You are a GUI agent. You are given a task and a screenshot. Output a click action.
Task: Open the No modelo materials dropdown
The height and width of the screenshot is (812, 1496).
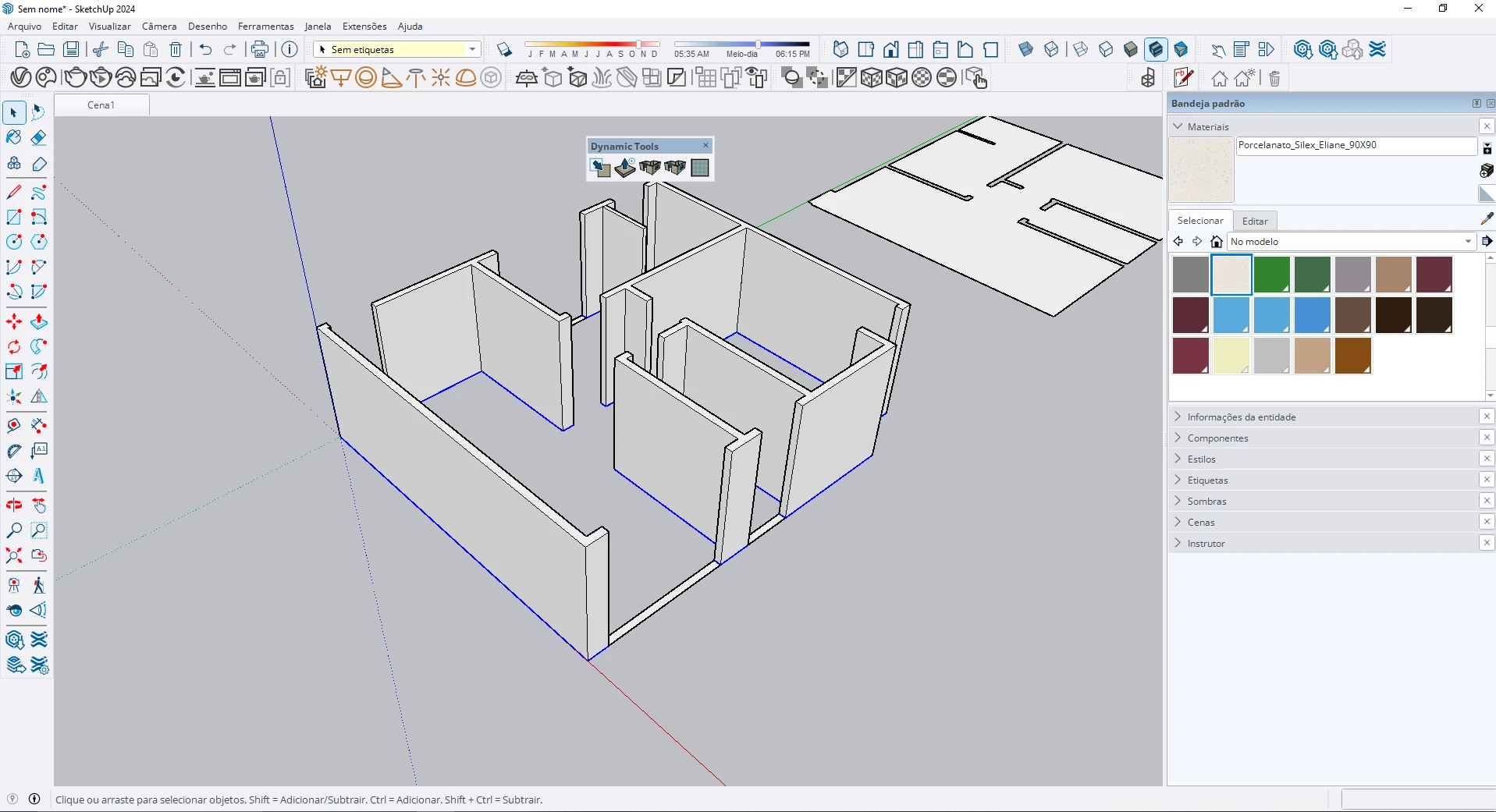(1468, 242)
